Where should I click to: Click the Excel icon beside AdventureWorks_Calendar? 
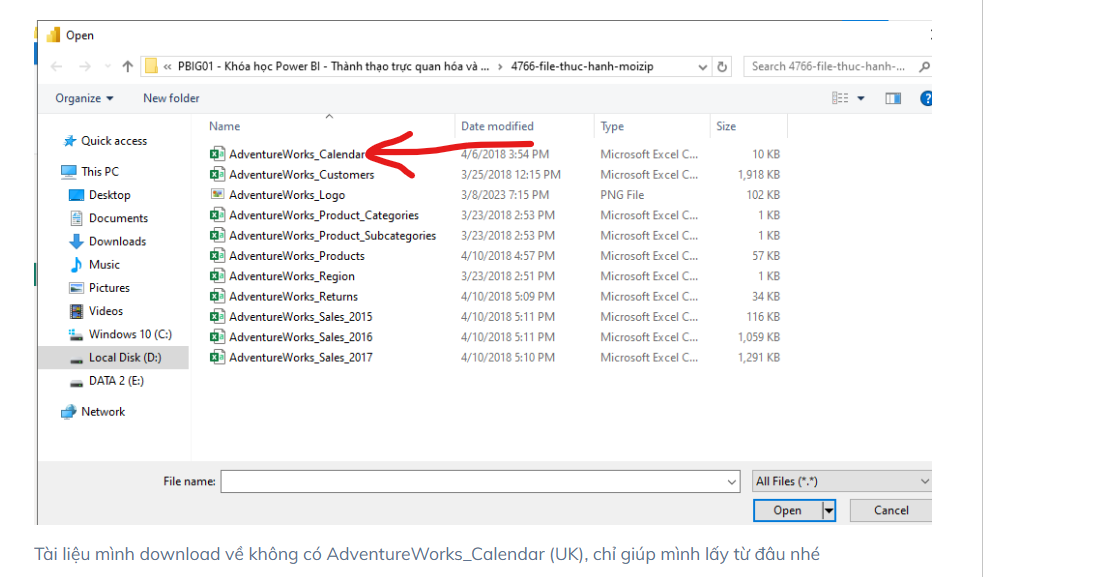click(x=217, y=153)
